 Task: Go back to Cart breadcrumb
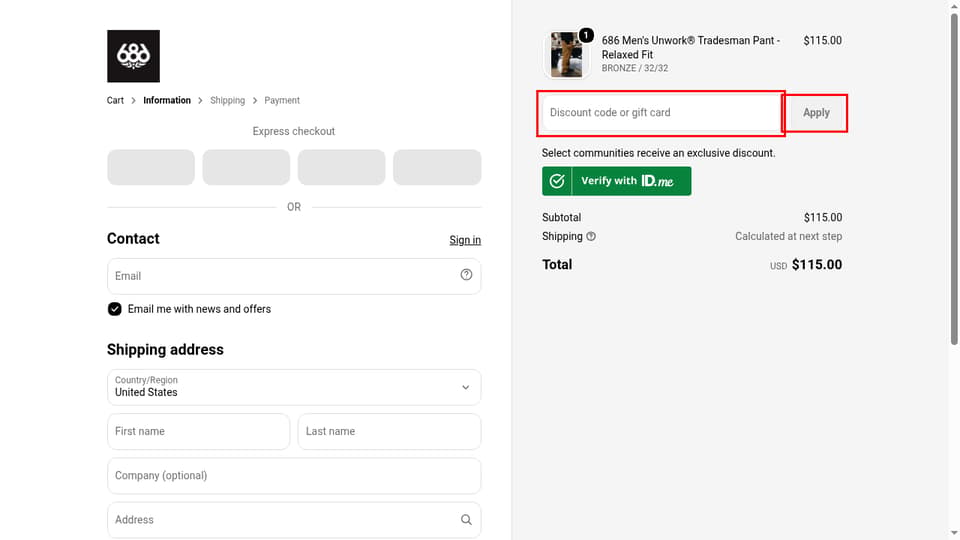pos(115,100)
